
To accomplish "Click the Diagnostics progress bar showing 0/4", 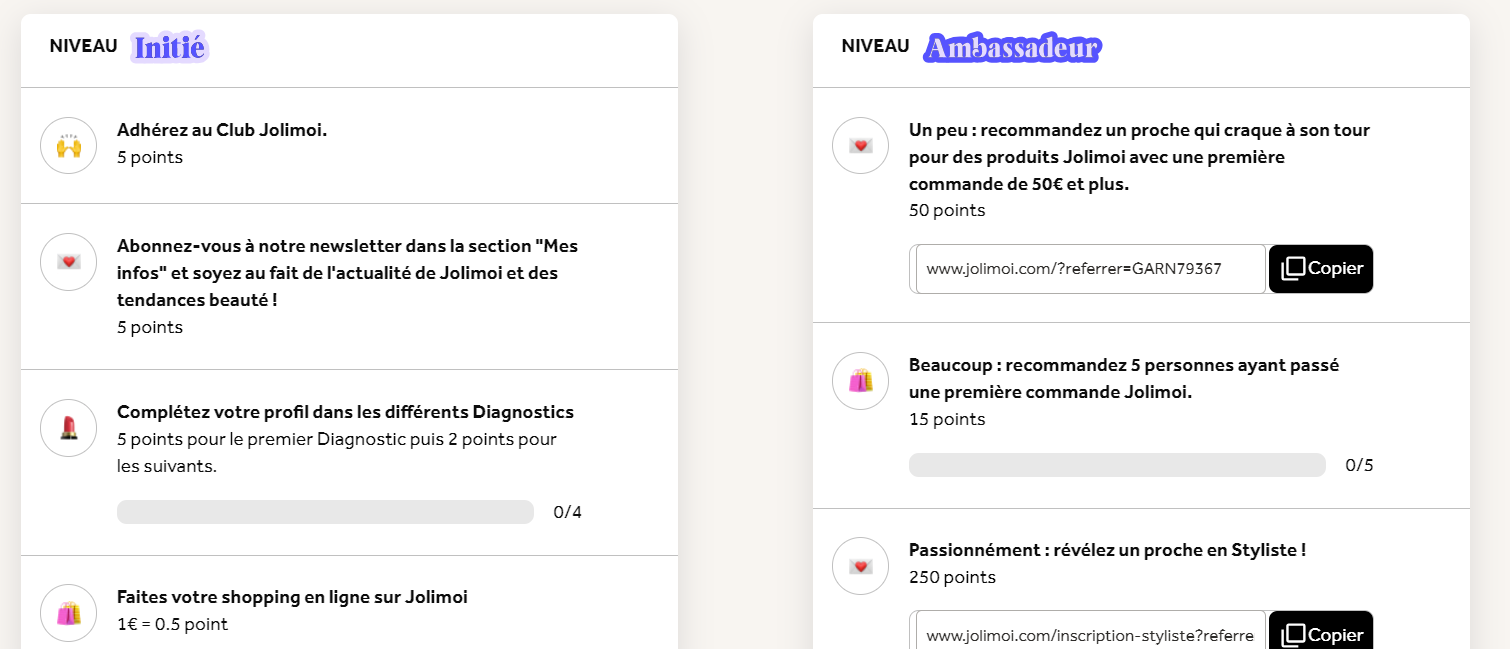I will pyautogui.click(x=325, y=512).
